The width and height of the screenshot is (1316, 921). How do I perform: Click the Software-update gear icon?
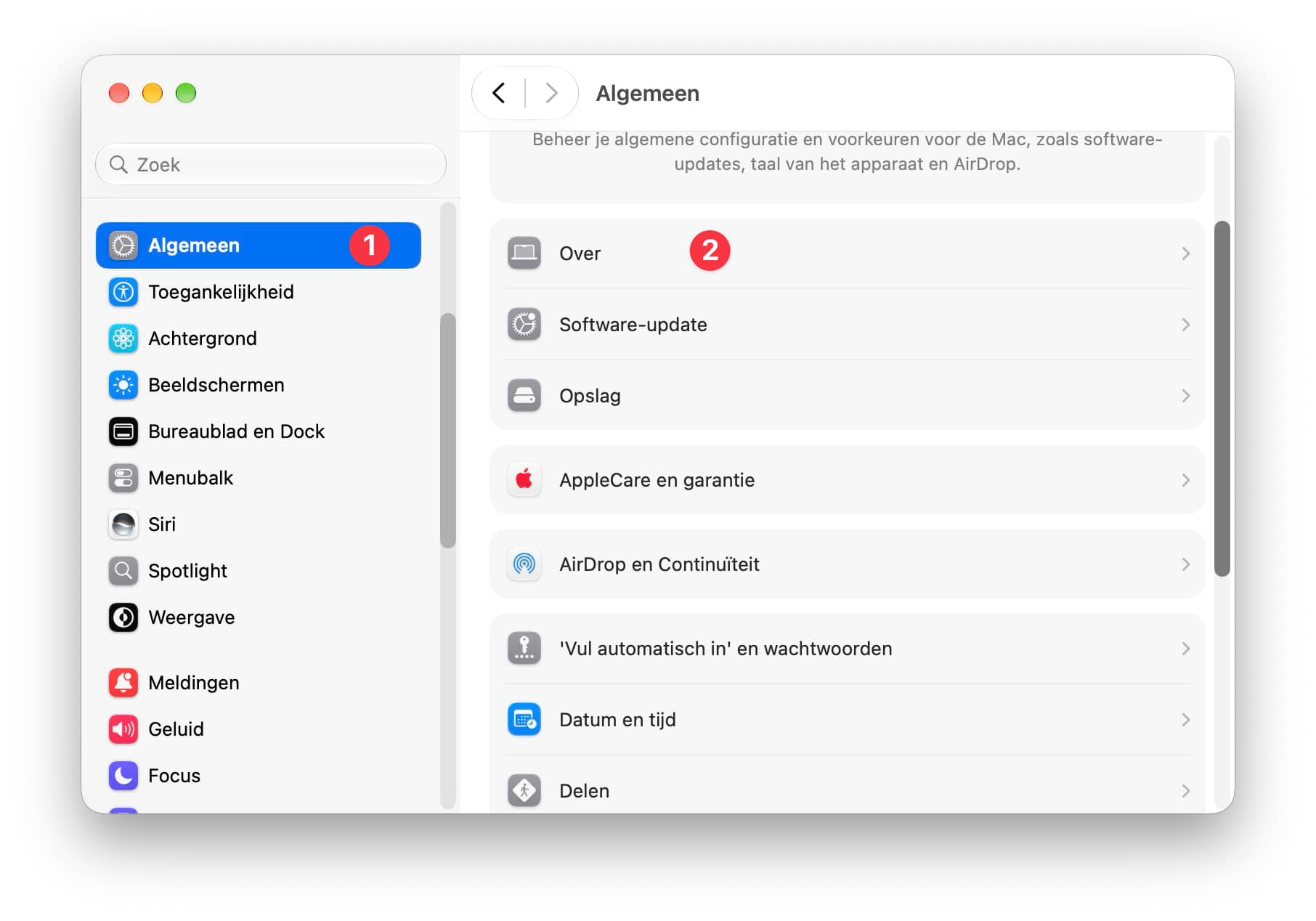[524, 325]
